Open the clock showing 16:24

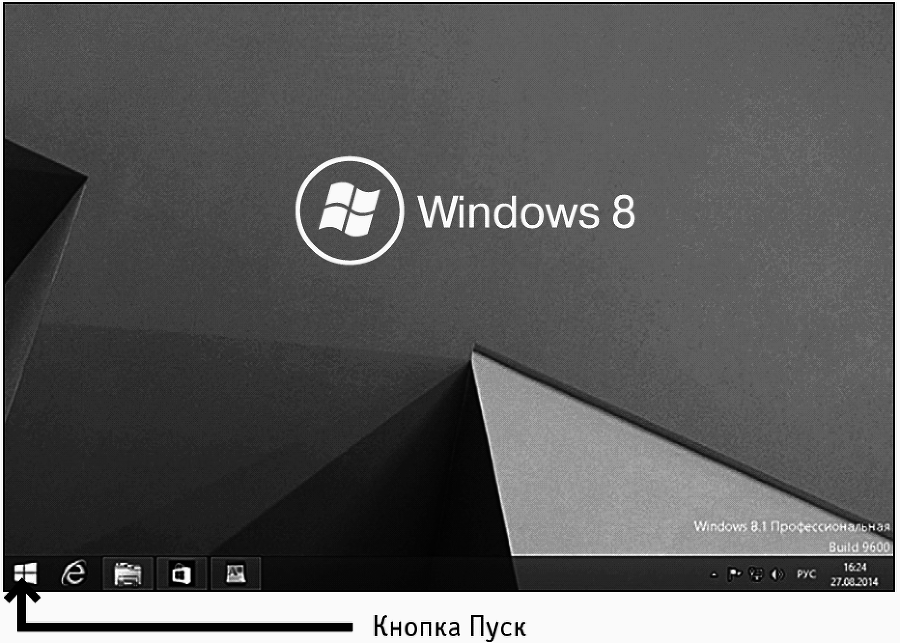coord(855,574)
